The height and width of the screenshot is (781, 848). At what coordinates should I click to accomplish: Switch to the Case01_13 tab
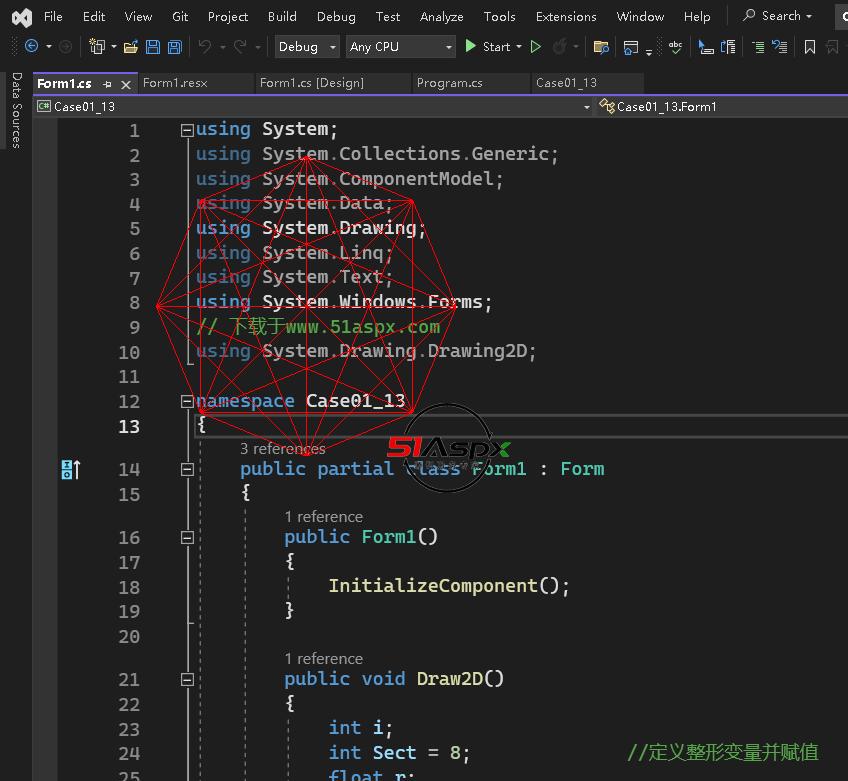[587, 83]
